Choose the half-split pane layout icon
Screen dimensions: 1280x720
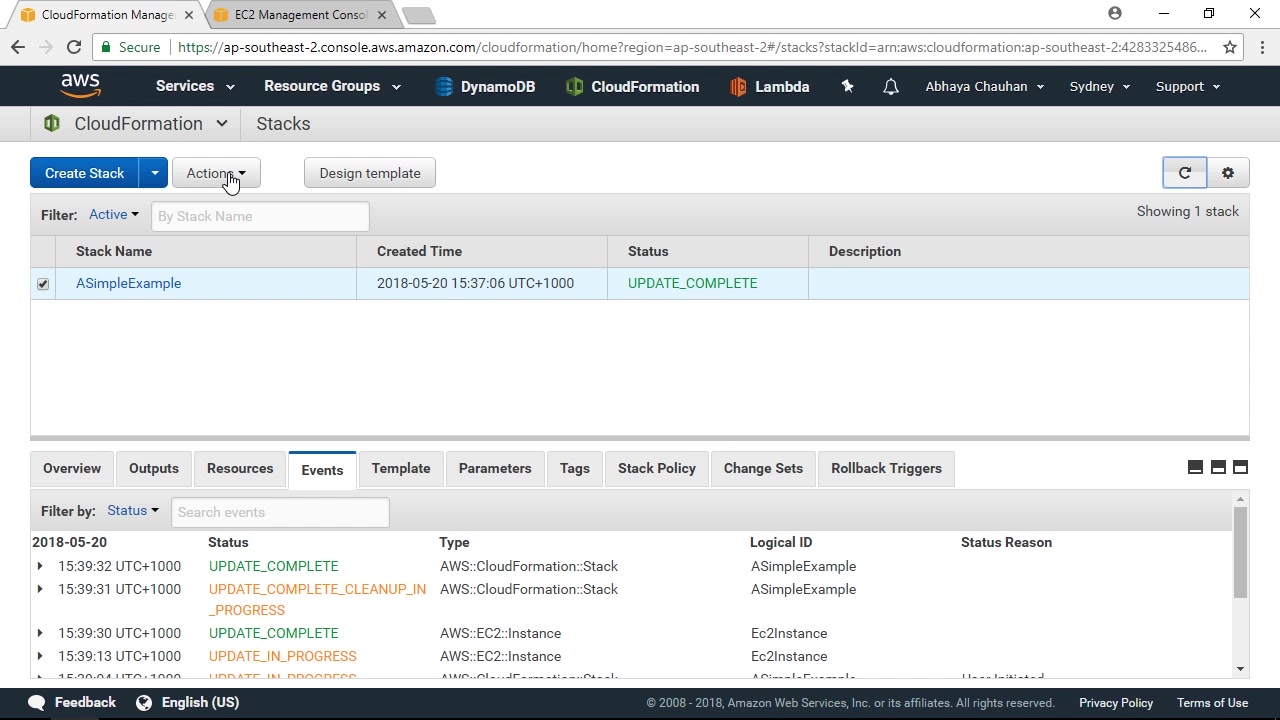(1218, 467)
